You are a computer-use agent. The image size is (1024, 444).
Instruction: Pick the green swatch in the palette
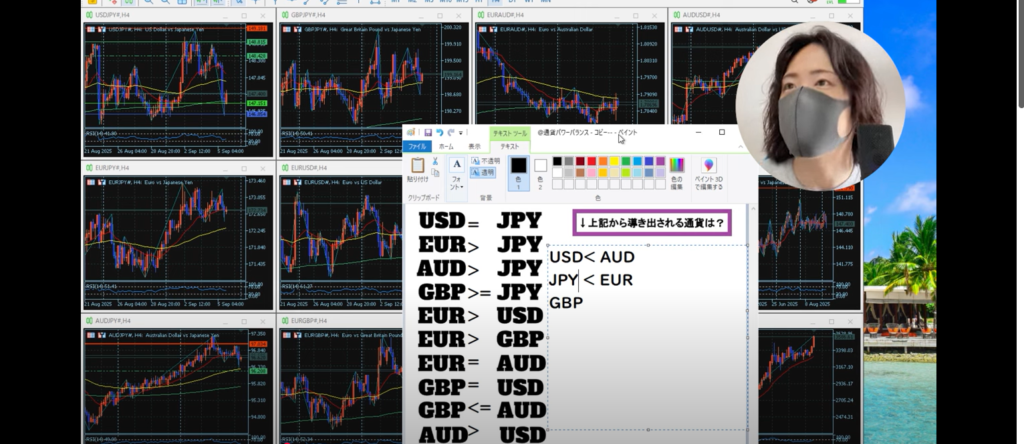pos(626,161)
